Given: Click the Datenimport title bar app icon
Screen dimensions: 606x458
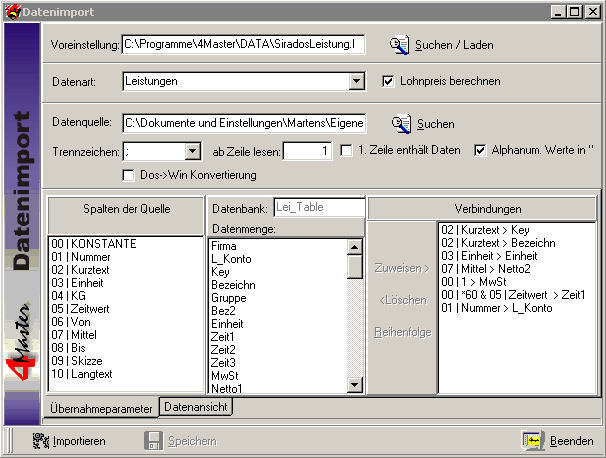Looking at the screenshot, I should (10, 10).
